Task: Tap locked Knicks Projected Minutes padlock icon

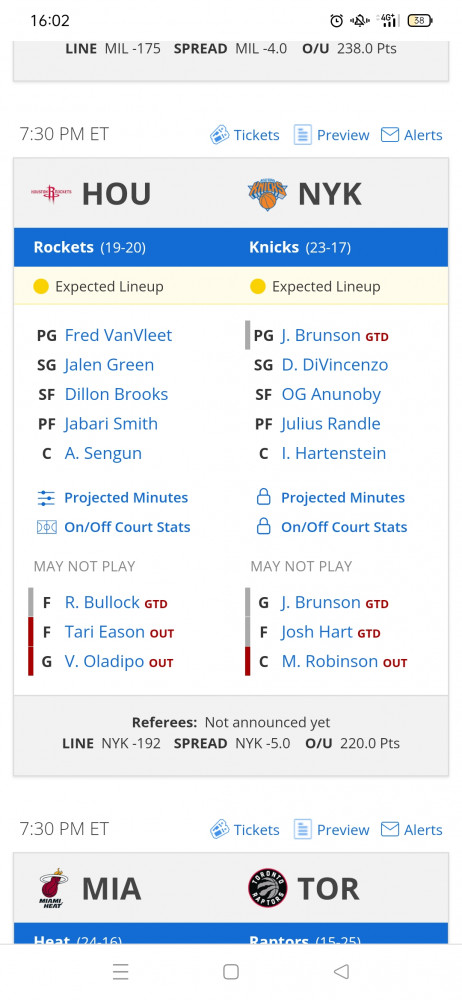Action: point(264,498)
